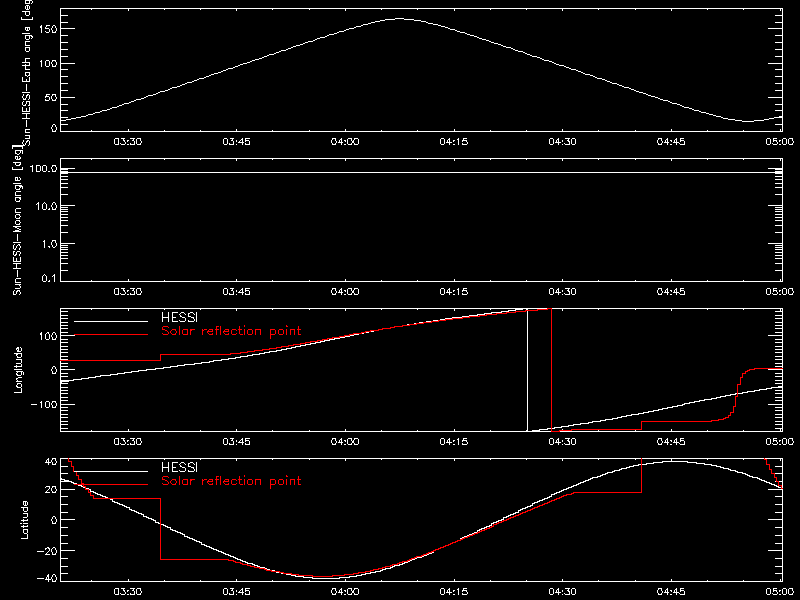800x600 pixels.
Task: Click the Sun-HESSI-Moon angle axis title
Action: click(17, 220)
